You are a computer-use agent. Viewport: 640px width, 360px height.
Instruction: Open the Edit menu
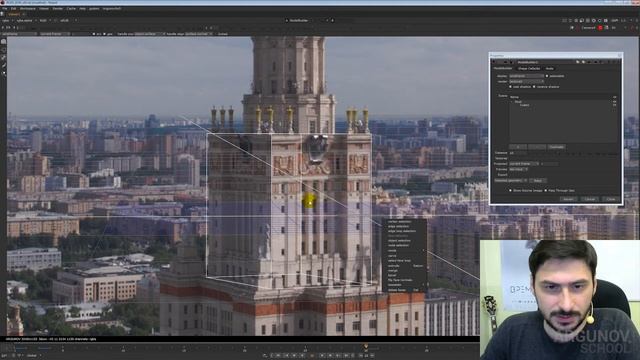pos(13,9)
